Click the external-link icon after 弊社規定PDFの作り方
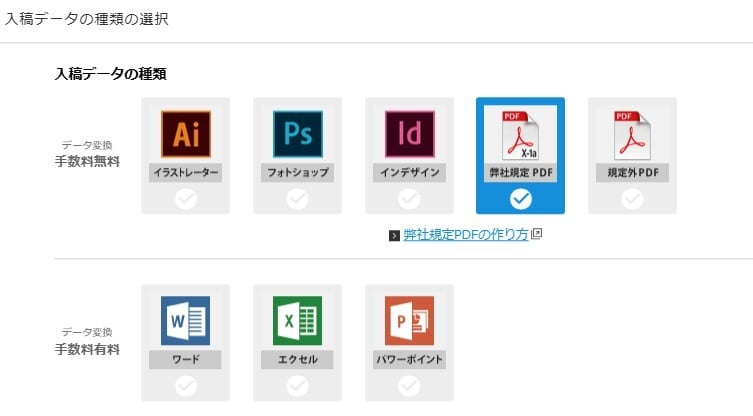 click(x=536, y=234)
